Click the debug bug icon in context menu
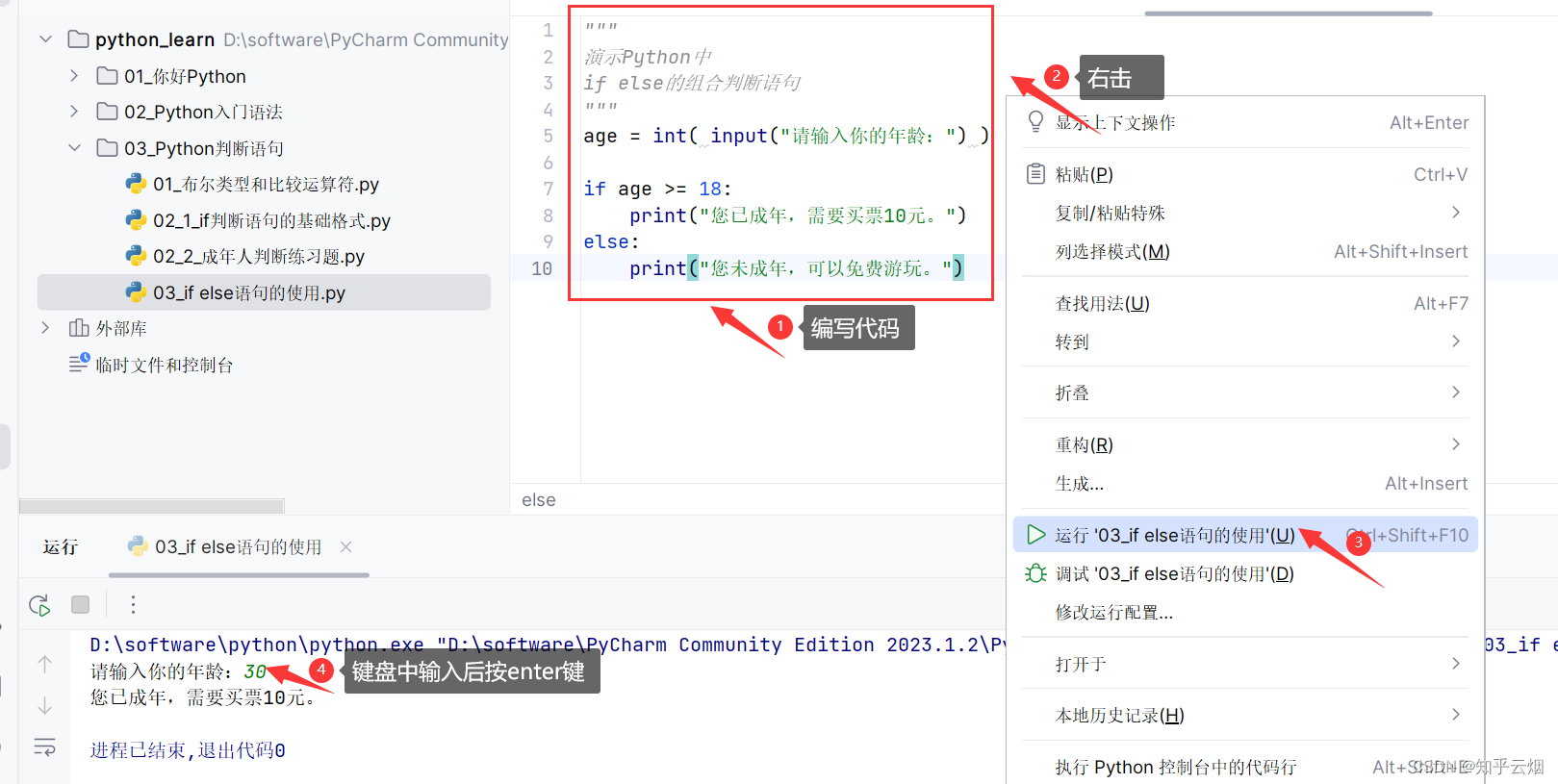The height and width of the screenshot is (784, 1558). coord(1036,573)
